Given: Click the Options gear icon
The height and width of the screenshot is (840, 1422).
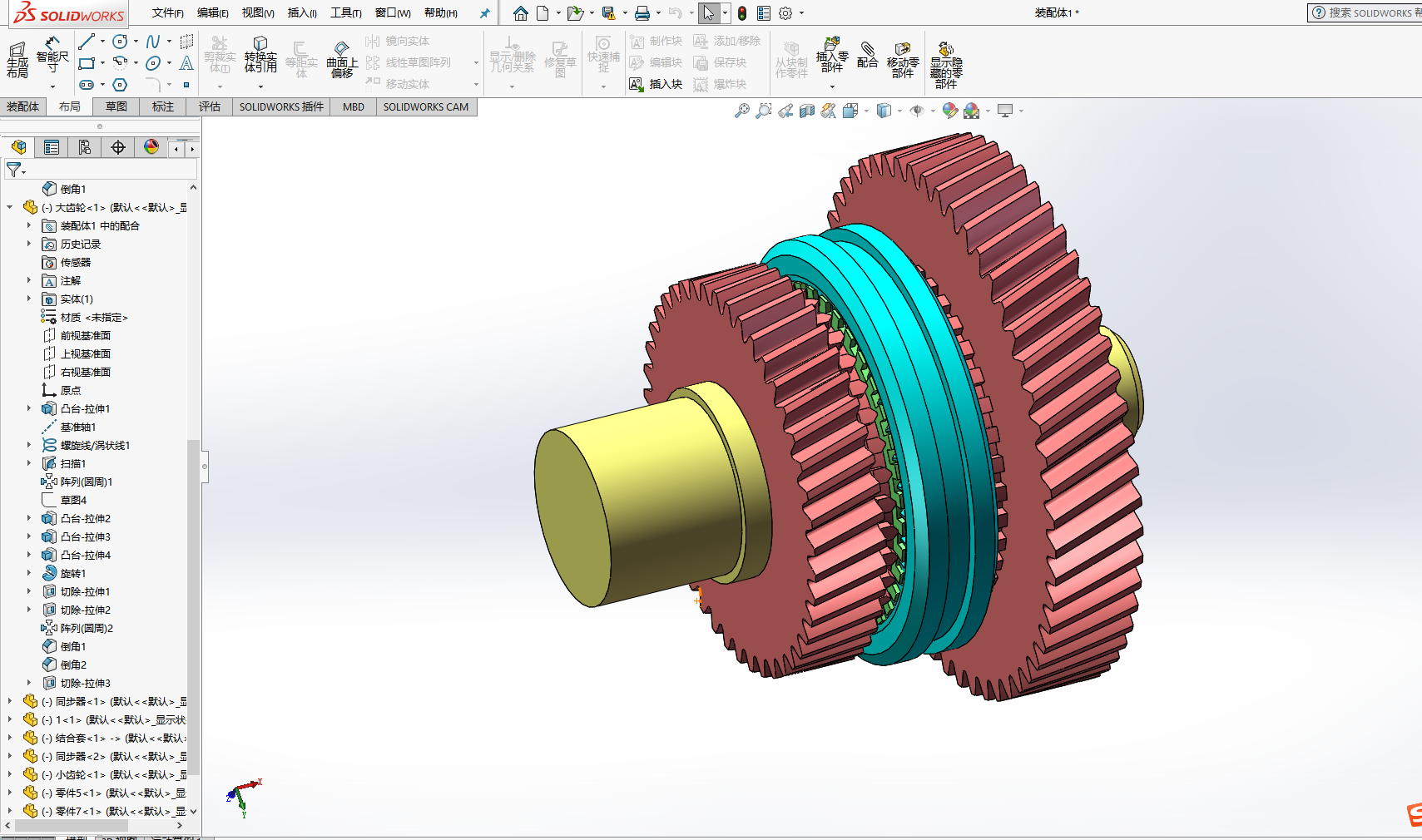Looking at the screenshot, I should click(785, 13).
